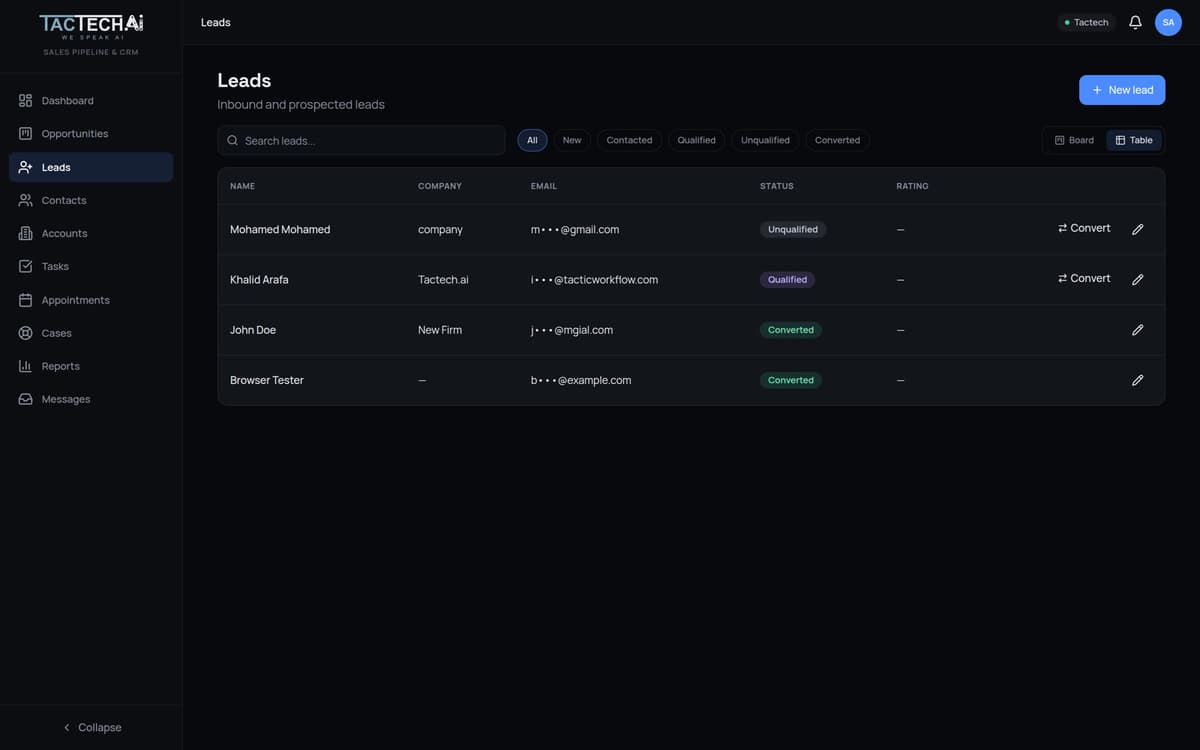Focus the Search leads input field

coord(361,140)
